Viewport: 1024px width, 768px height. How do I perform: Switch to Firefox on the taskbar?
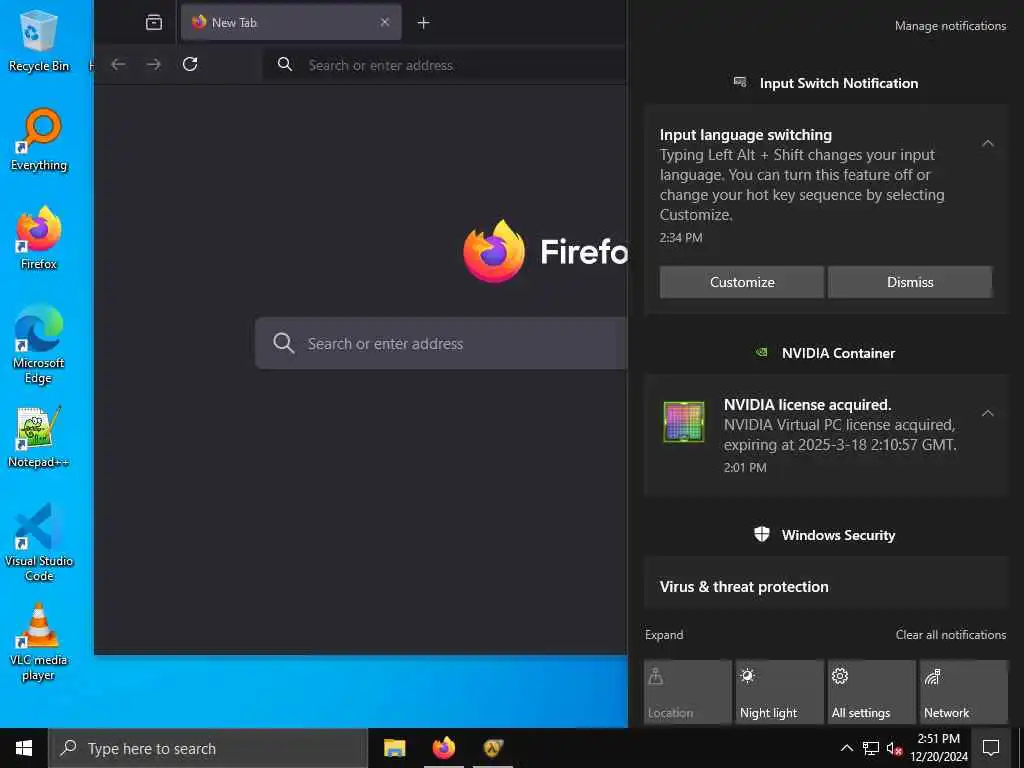[x=444, y=748]
